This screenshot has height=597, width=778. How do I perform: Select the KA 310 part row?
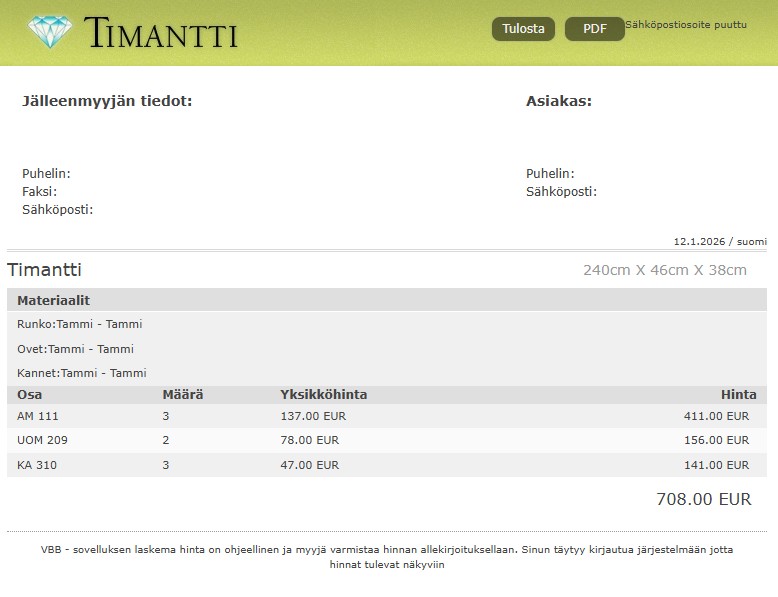38,465
